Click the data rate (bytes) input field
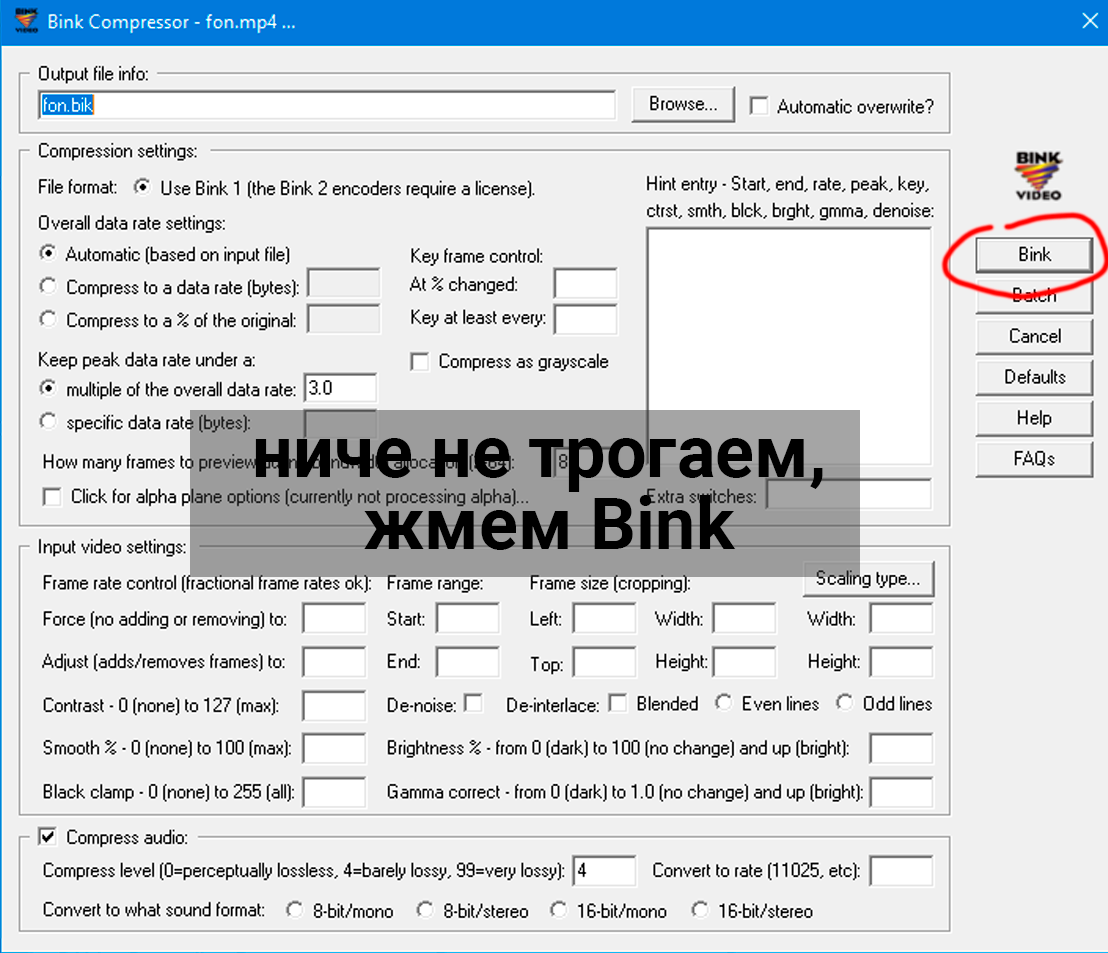Screen dimensions: 1108x953 [x=343, y=284]
